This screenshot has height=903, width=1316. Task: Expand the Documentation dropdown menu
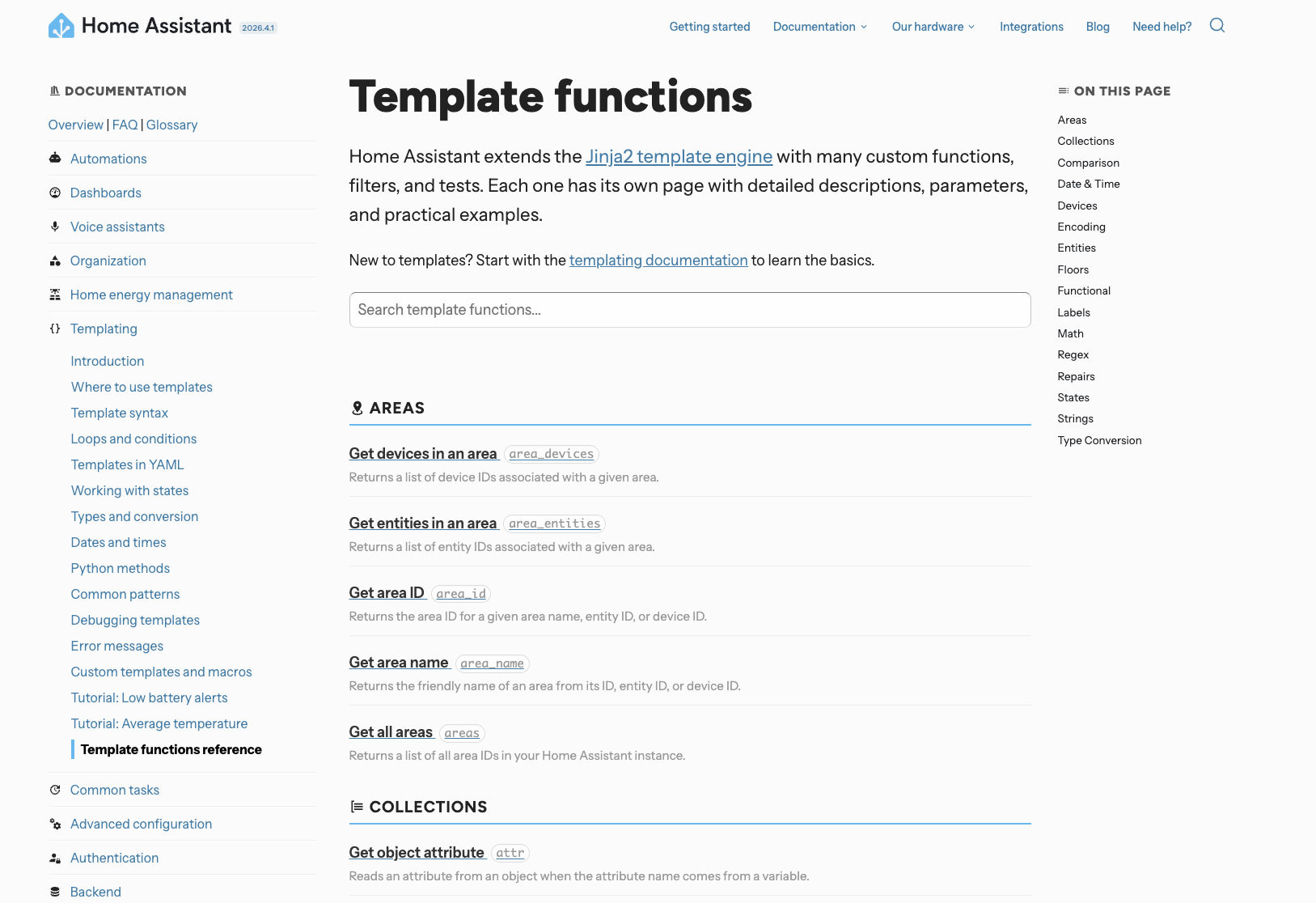point(820,27)
